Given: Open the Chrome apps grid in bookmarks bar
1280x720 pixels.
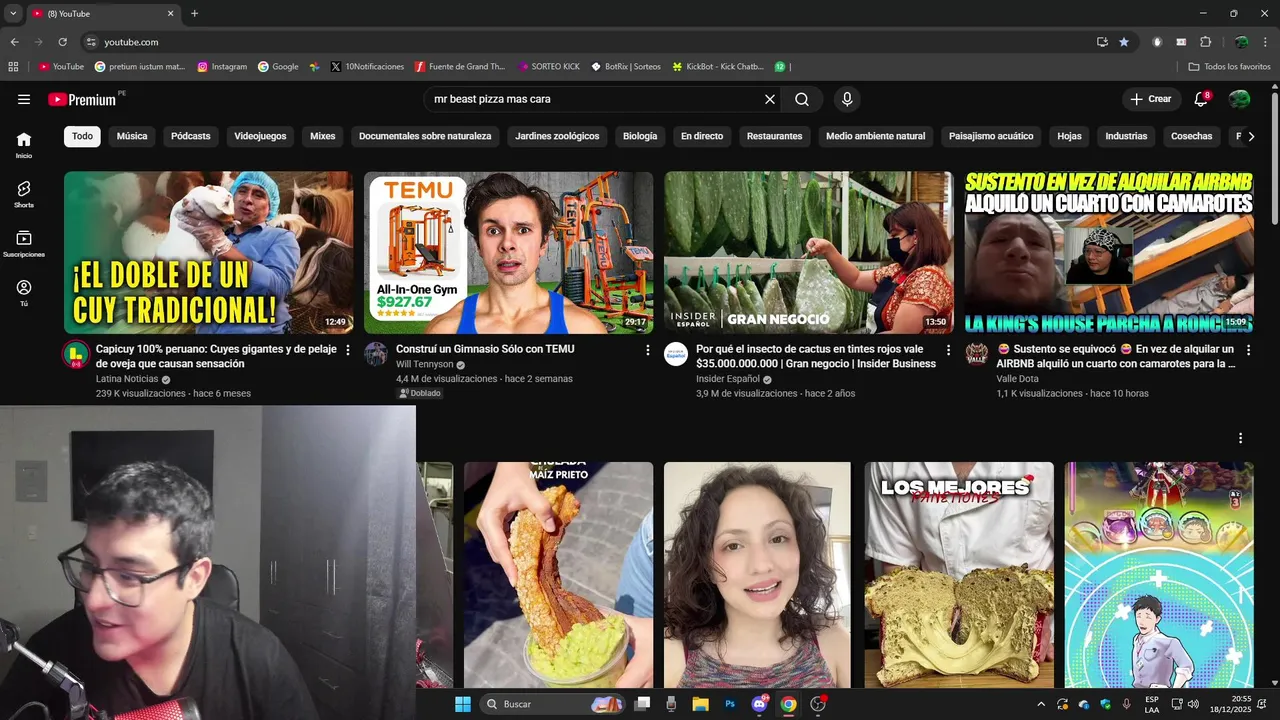Looking at the screenshot, I should tap(13, 67).
